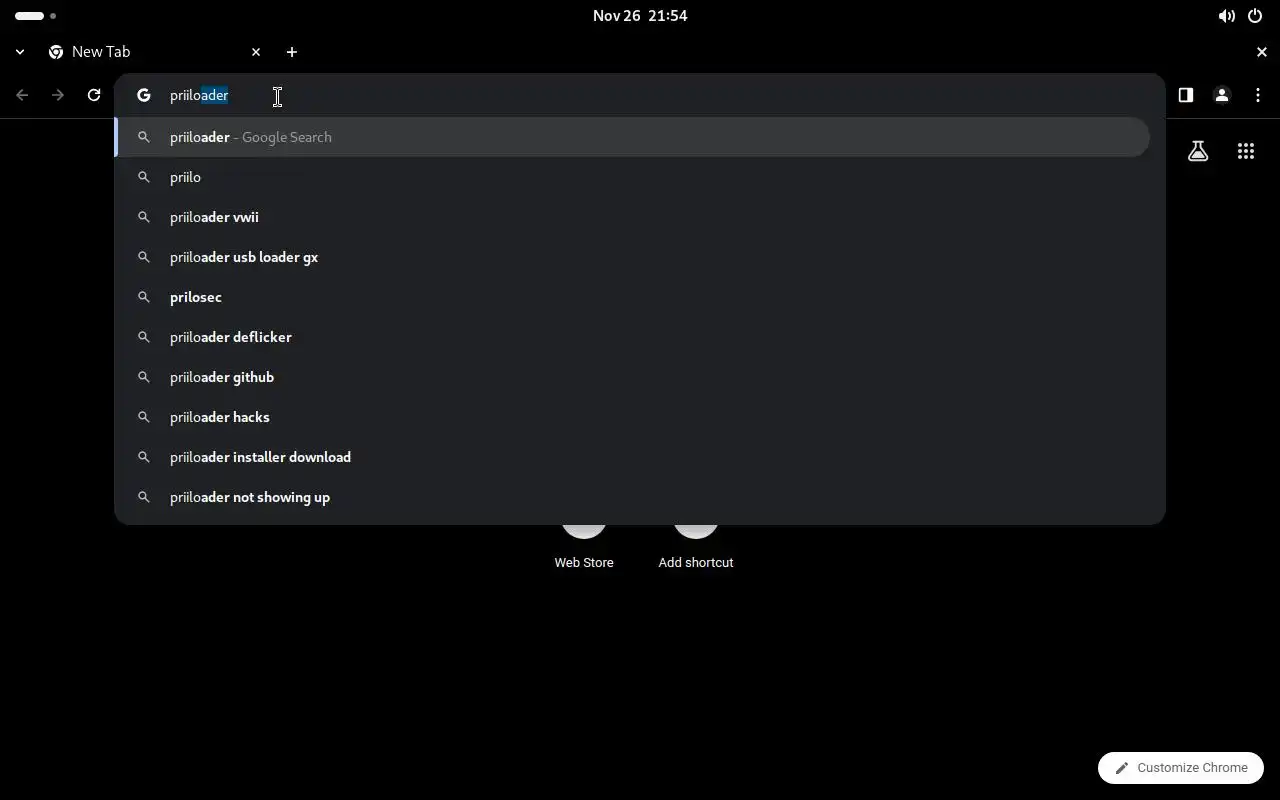Open the profile avatar menu
This screenshot has height=800, width=1280.
[1221, 95]
